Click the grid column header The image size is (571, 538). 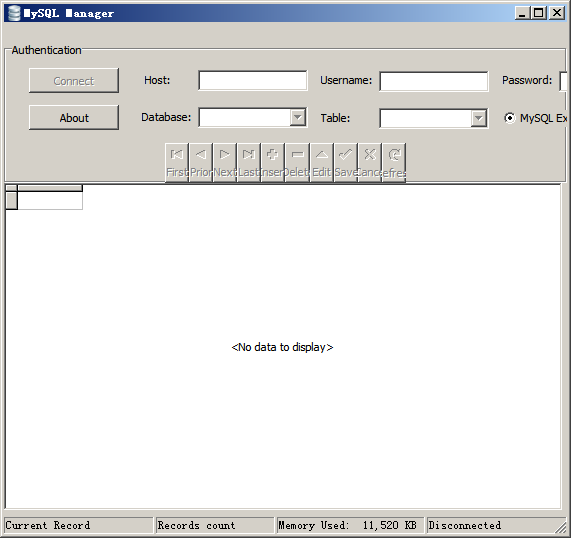pos(50,188)
